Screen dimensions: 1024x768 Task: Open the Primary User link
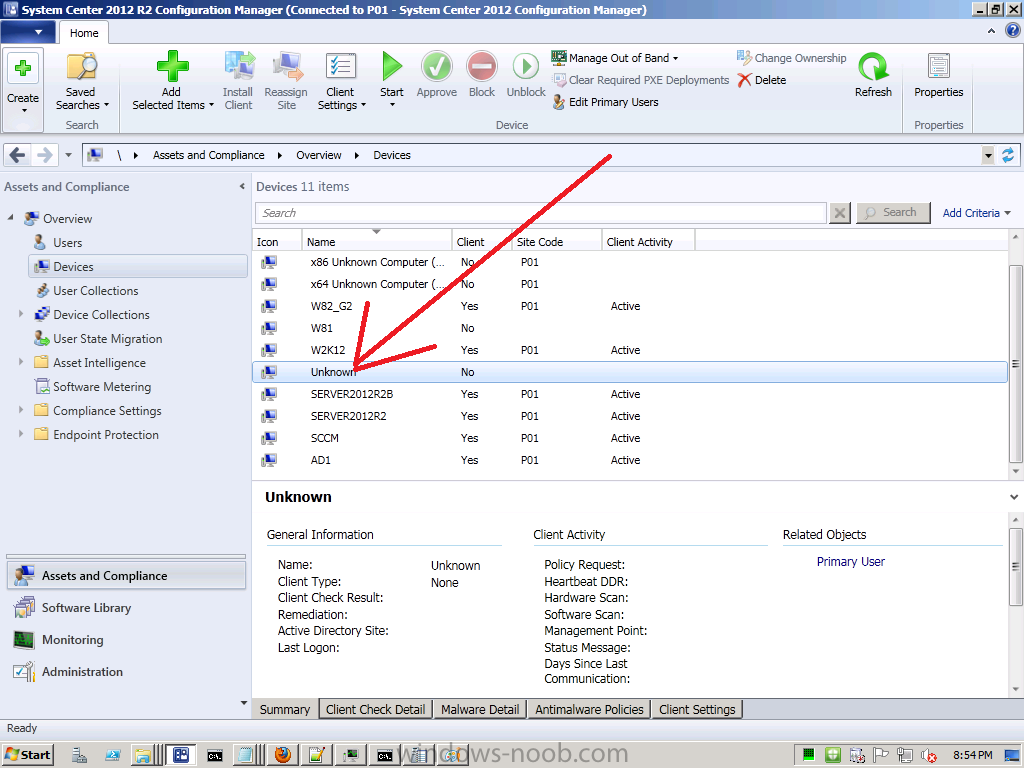850,562
